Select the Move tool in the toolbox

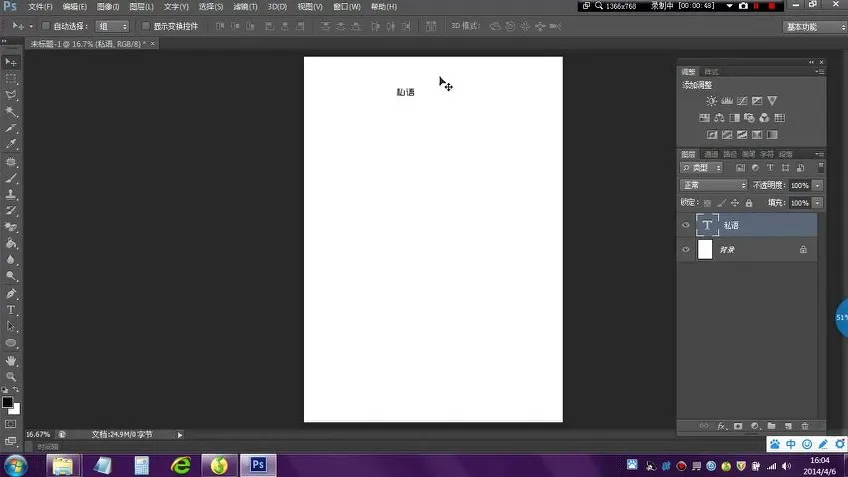pyautogui.click(x=11, y=62)
